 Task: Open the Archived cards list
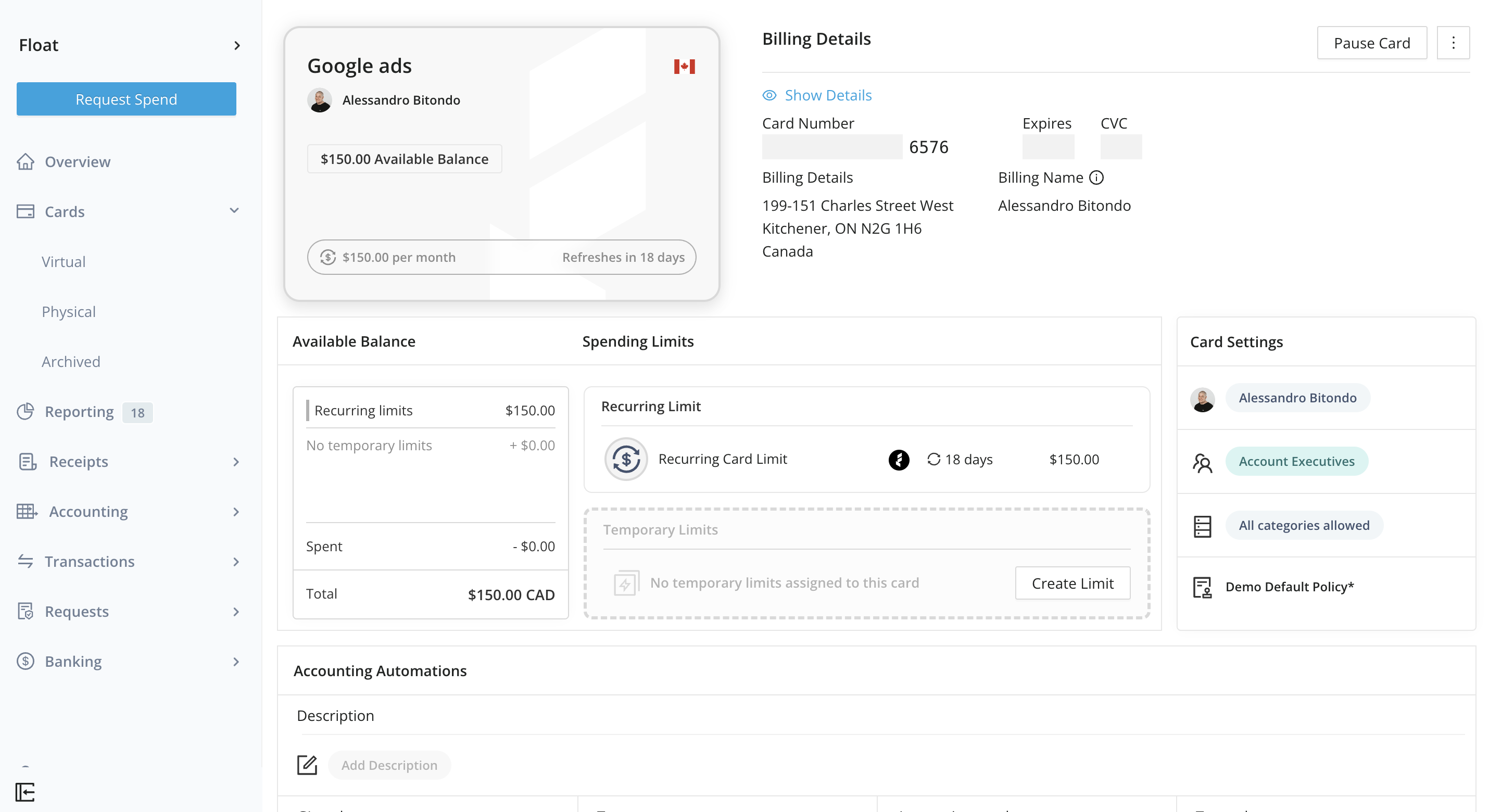[x=70, y=361]
